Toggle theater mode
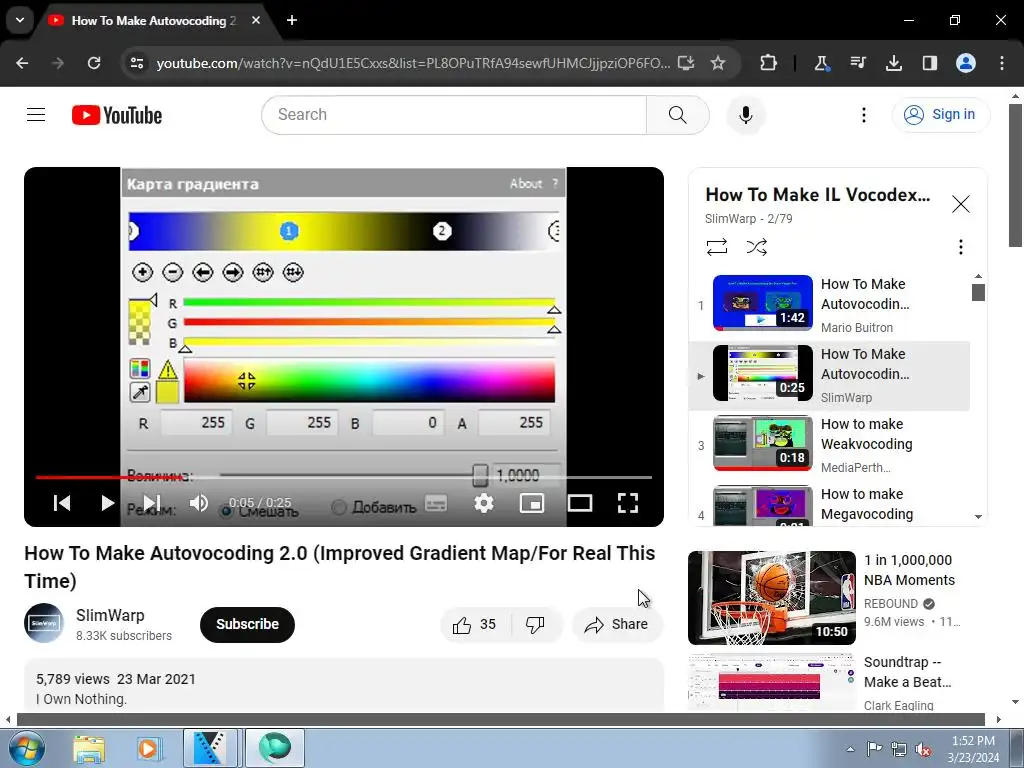Screen dimensions: 1024x768 (580, 503)
